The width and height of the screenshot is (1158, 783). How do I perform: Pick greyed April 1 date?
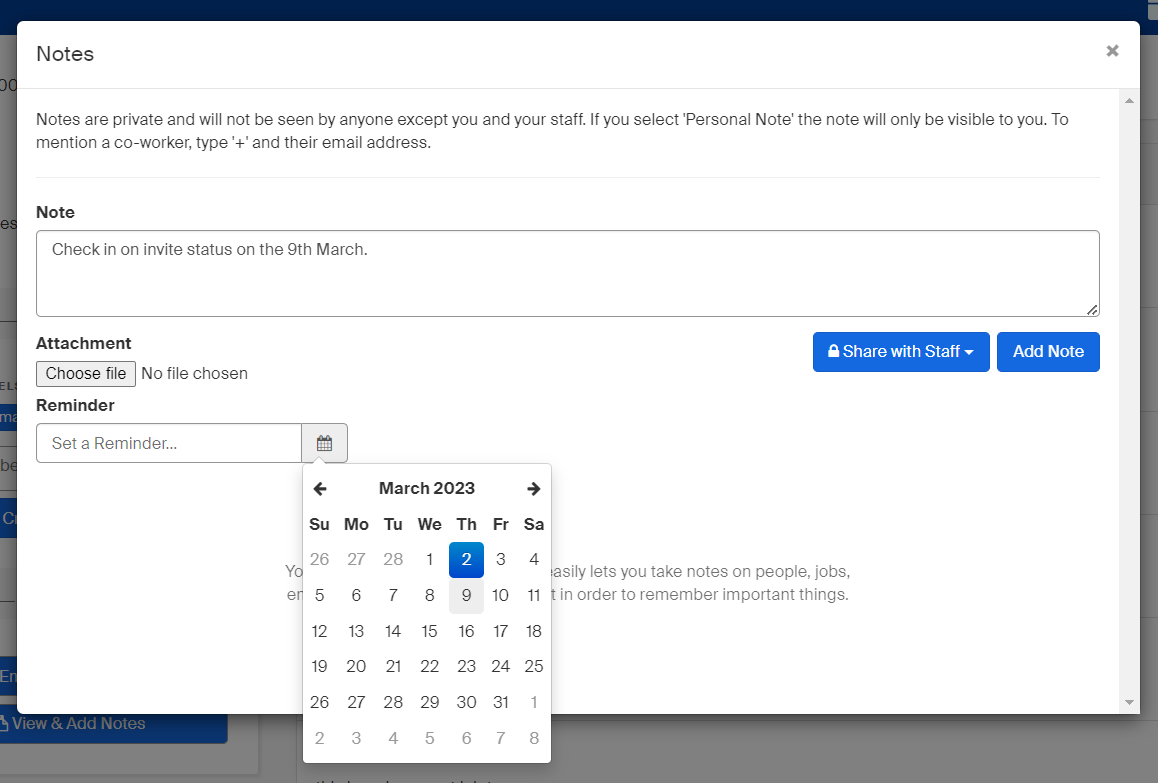[x=534, y=702]
